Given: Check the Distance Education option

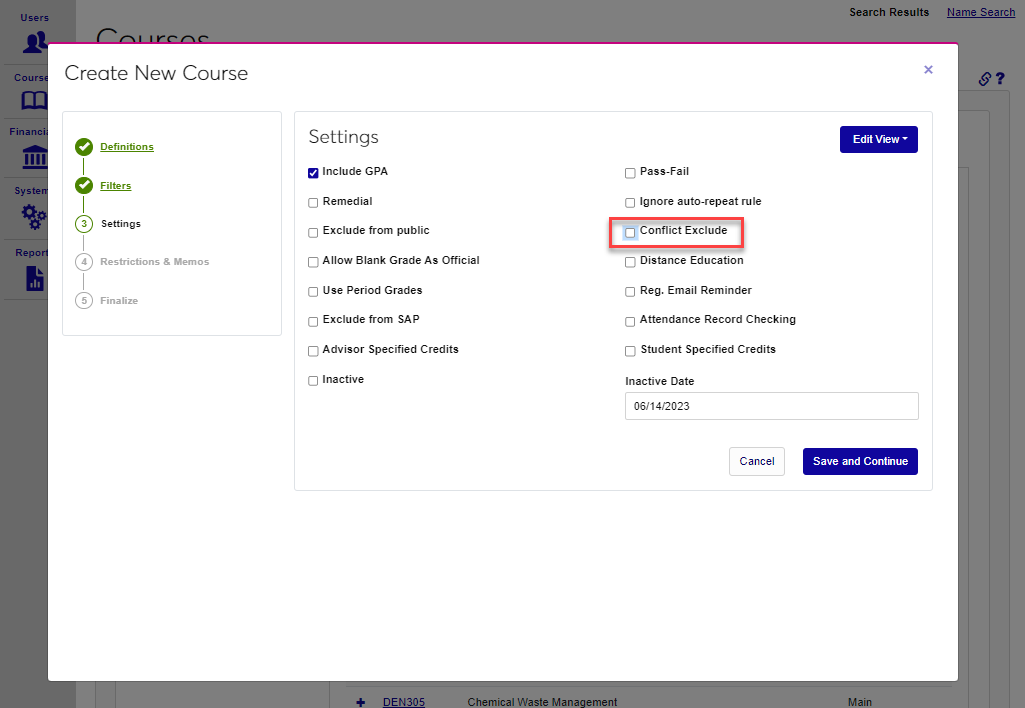Looking at the screenshot, I should click(630, 262).
